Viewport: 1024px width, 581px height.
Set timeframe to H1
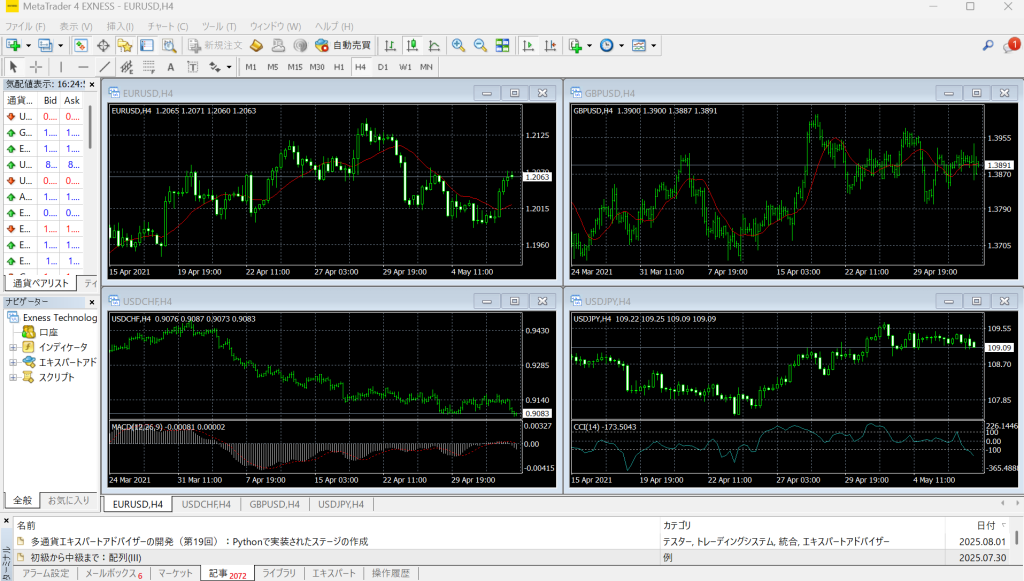point(338,67)
